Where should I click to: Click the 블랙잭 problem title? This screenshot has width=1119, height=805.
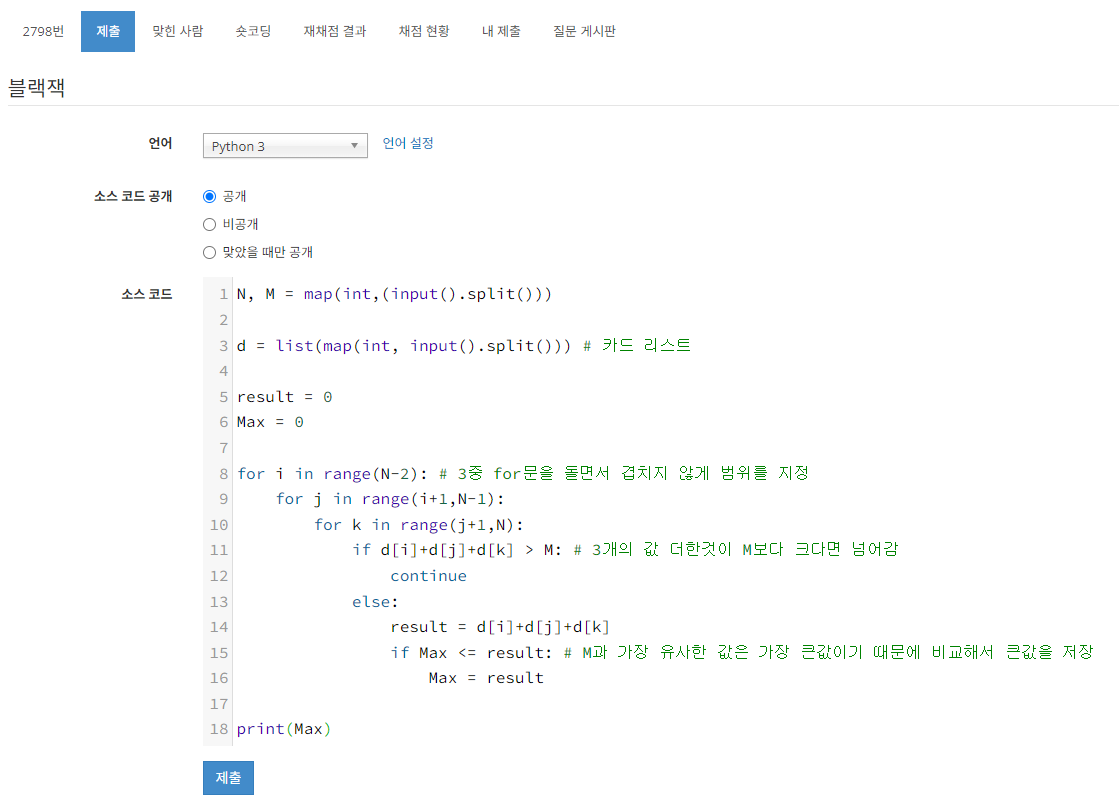click(36, 88)
